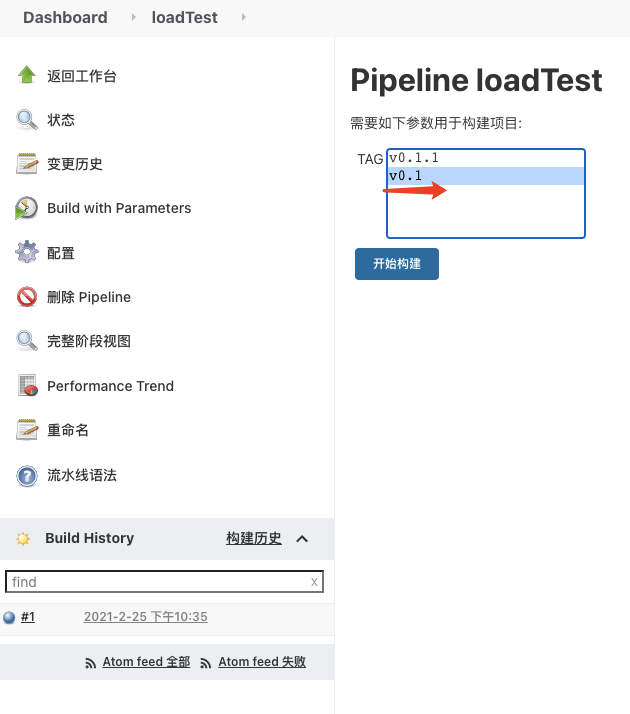The width and height of the screenshot is (630, 714).
Task: Click the 重命名 notepad icon
Action: point(27,430)
